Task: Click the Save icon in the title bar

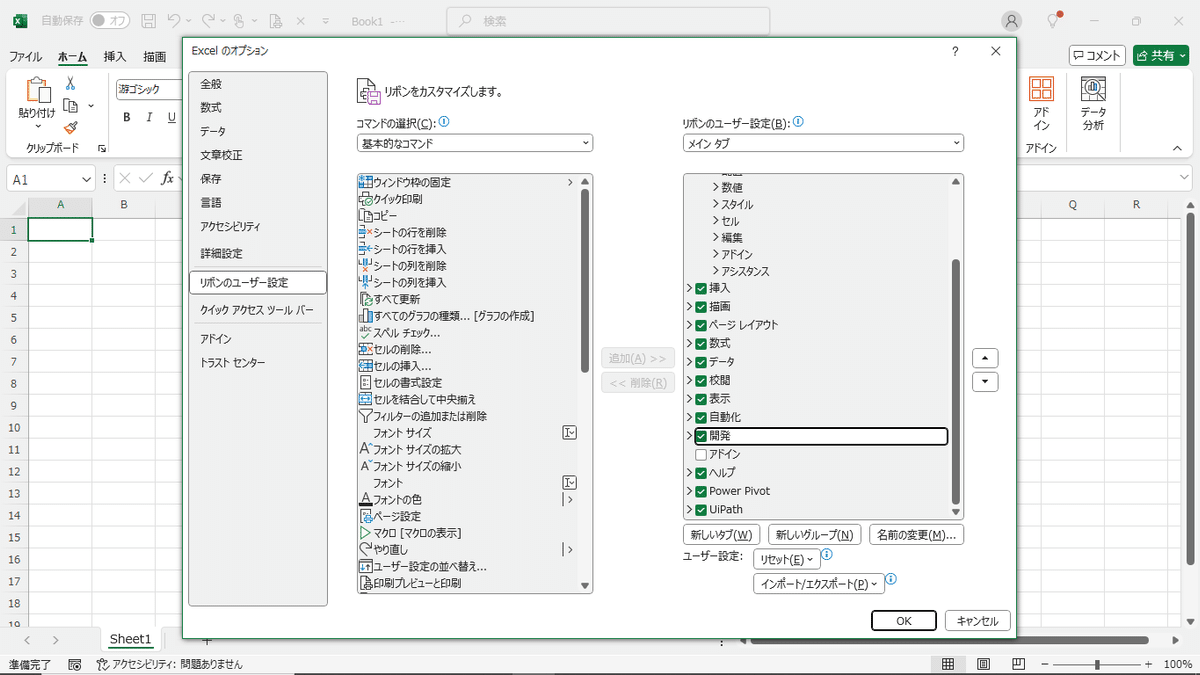Action: (x=148, y=21)
